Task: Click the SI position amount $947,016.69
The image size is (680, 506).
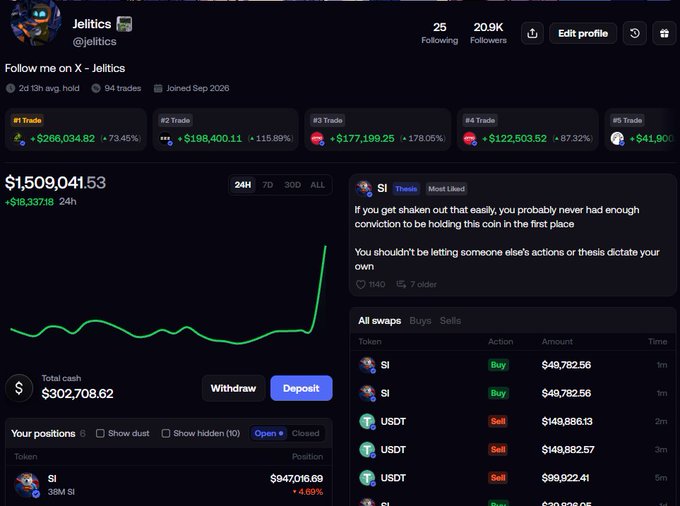Action: [296, 479]
